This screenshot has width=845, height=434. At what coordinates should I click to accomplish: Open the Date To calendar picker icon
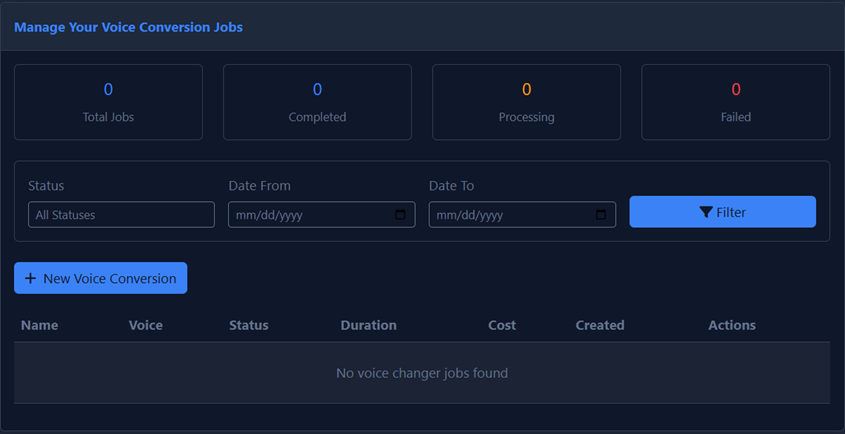(600, 215)
